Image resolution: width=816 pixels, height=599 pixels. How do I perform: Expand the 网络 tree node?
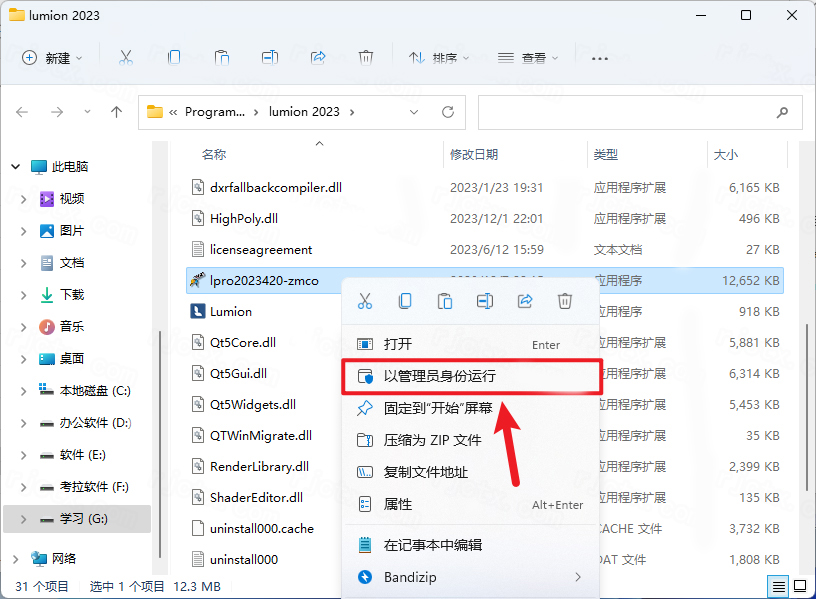(x=16, y=559)
